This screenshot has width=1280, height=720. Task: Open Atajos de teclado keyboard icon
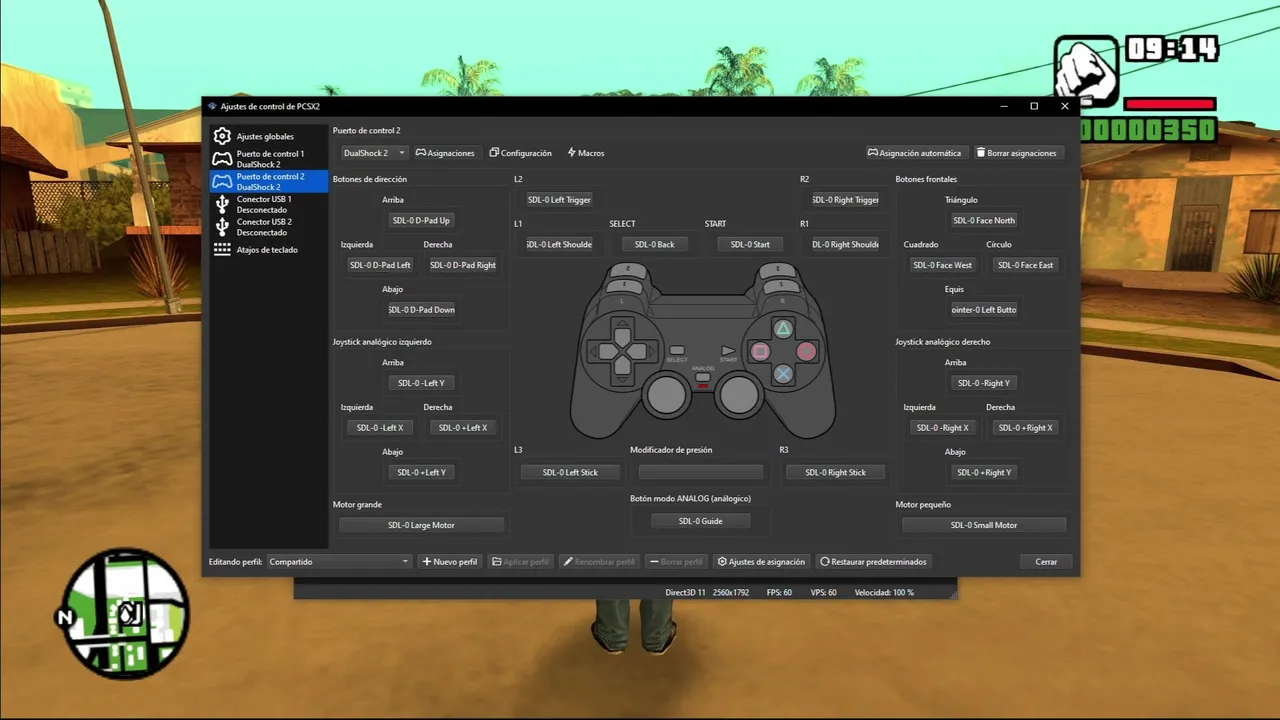(222, 250)
